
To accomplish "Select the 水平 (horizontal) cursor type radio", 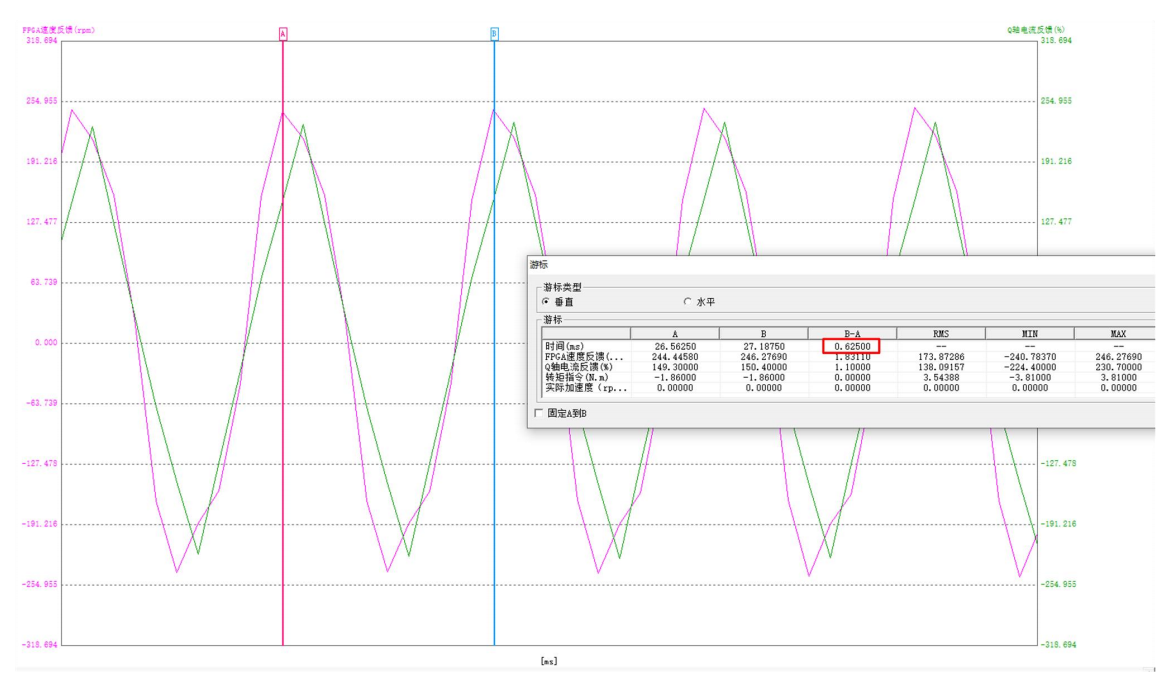I will tap(687, 301).
